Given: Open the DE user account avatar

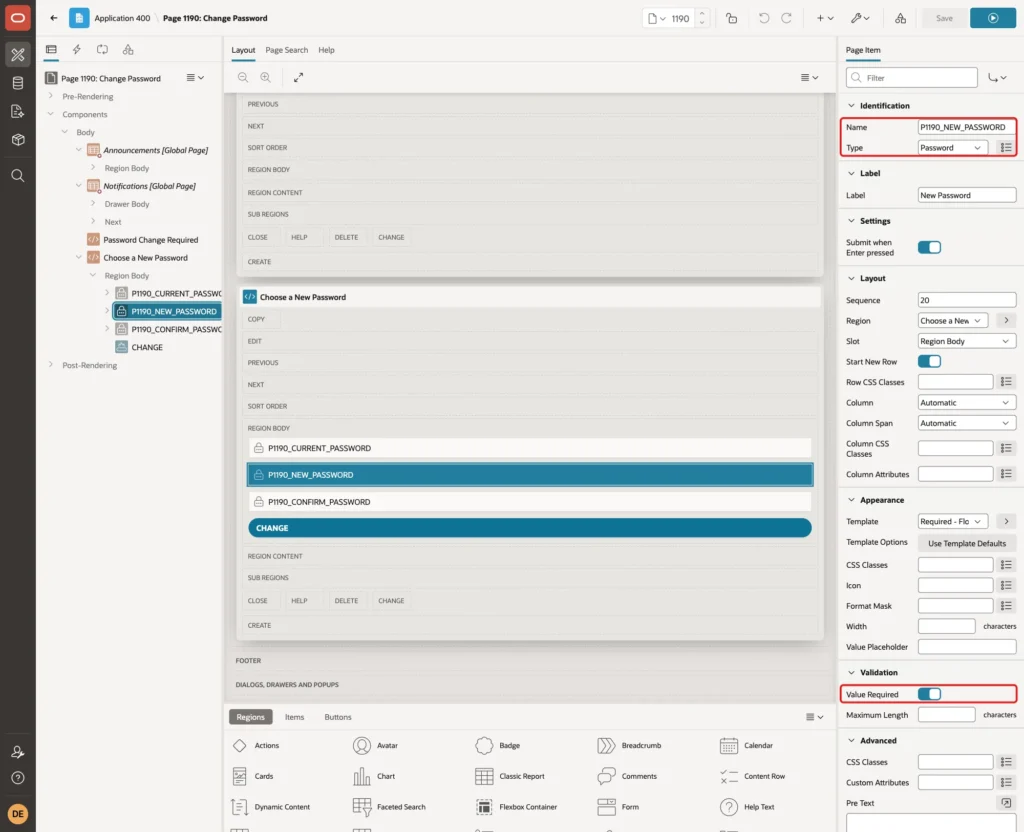Looking at the screenshot, I should click(18, 814).
